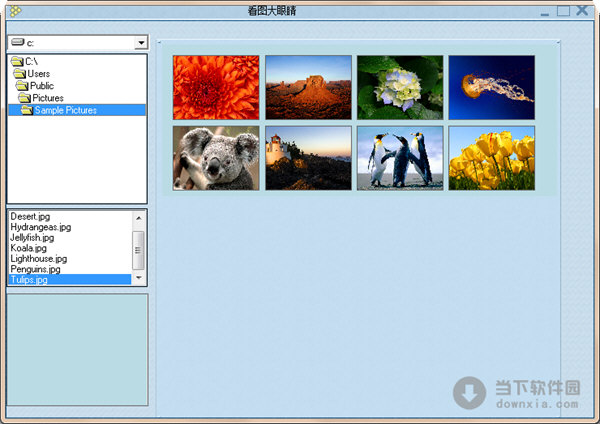Click the file list scroll down arrow

[x=139, y=278]
